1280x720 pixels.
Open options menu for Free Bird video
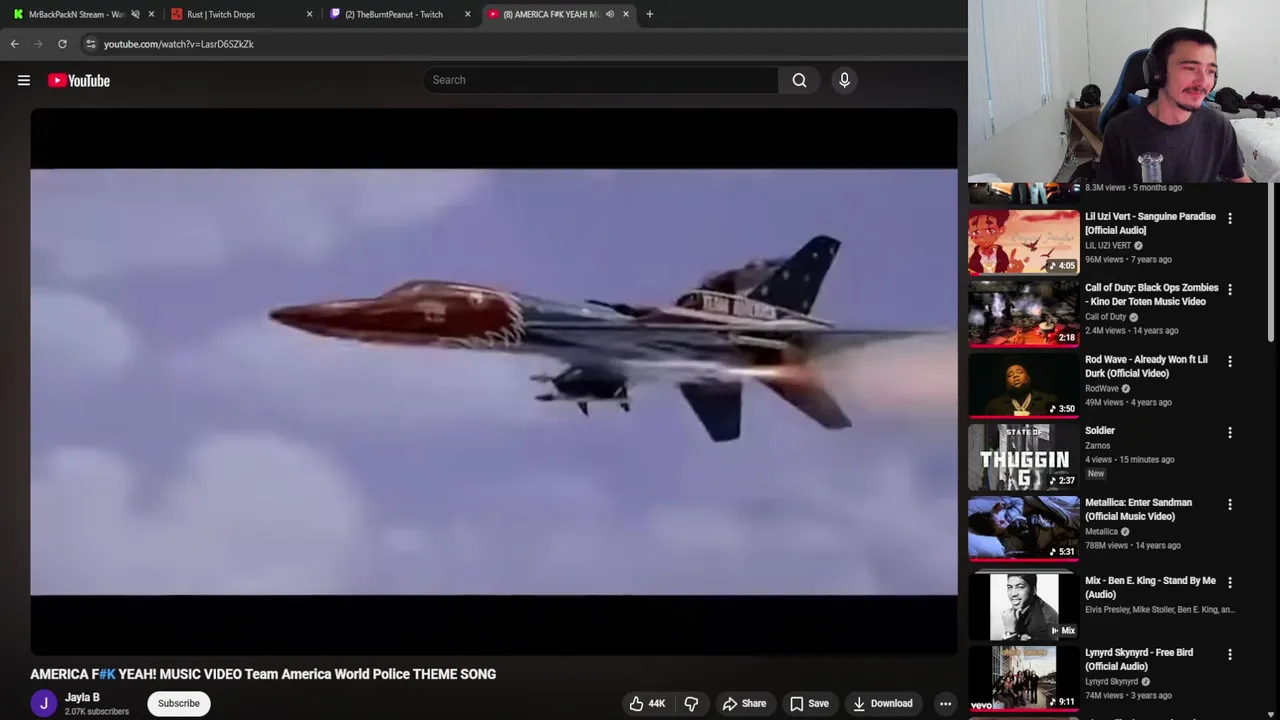1230,654
